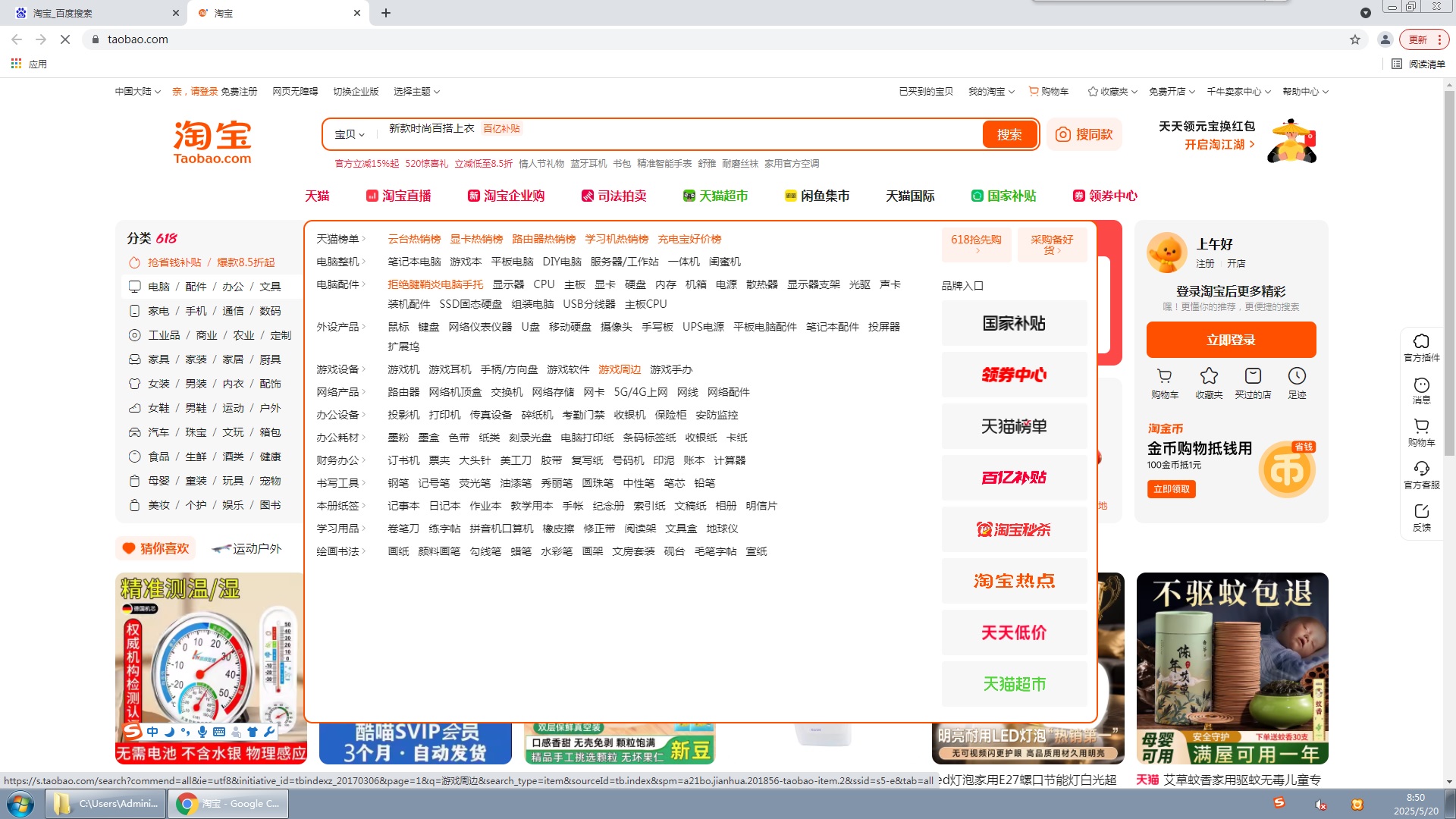
Task: Click the 618抢先购 button
Action: point(976,244)
